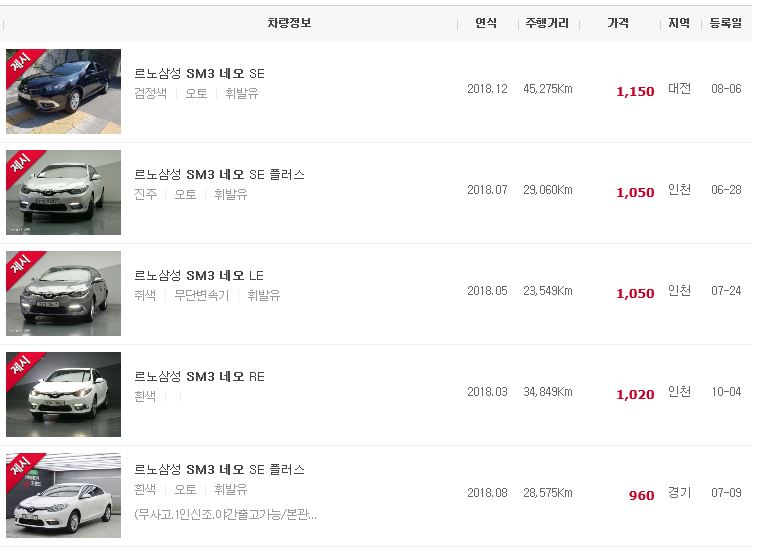Open the 960 priced white SM3 thumbnail
761x552 pixels.
click(64, 495)
